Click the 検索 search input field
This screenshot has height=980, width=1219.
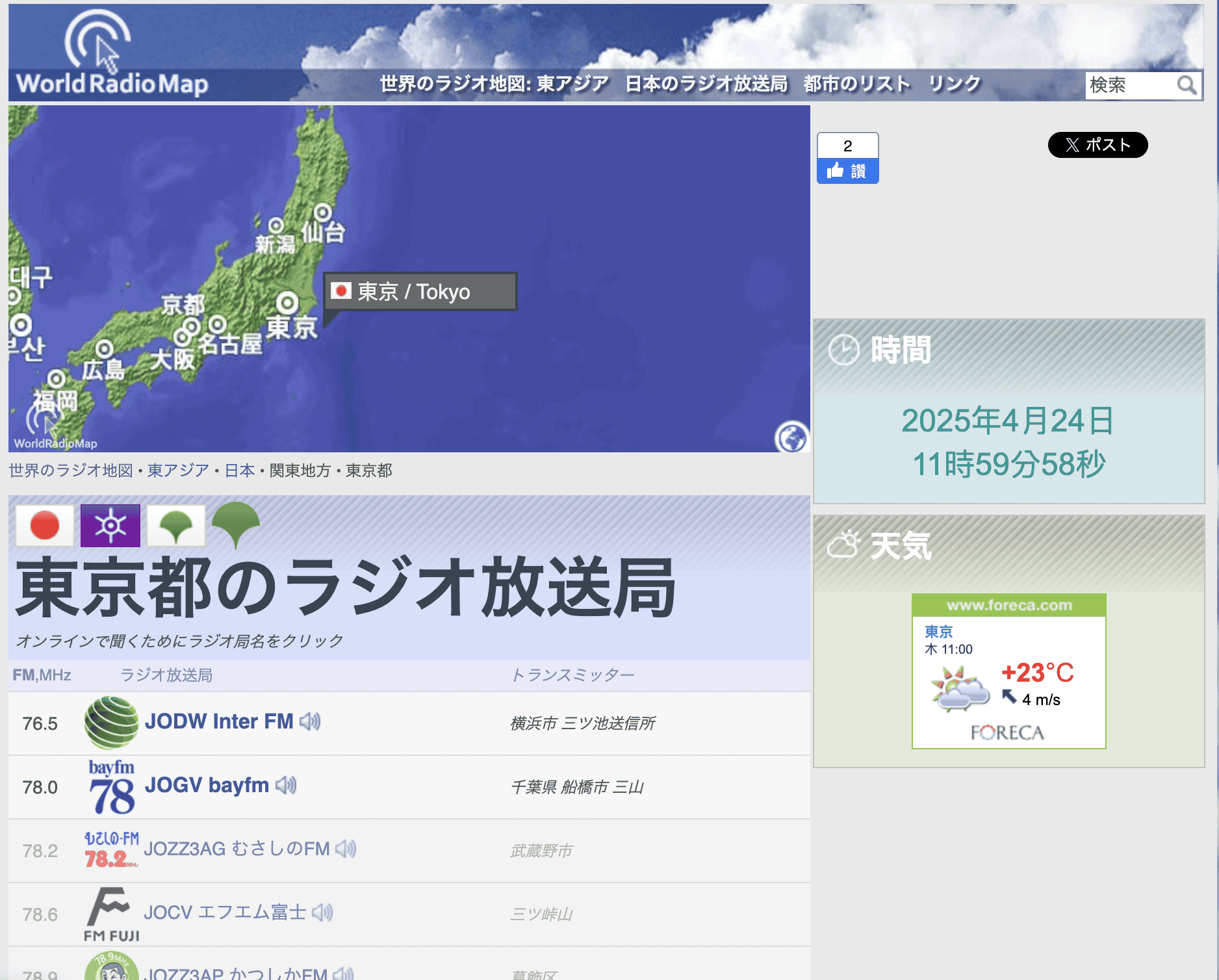coord(1129,85)
